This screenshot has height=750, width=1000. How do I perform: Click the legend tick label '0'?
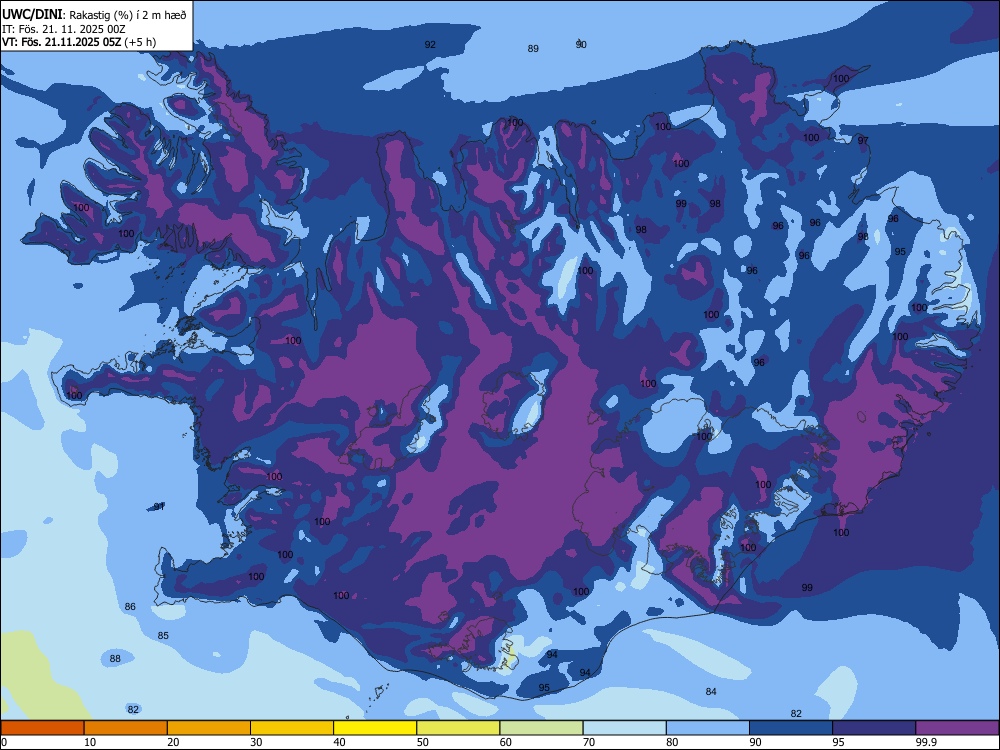(x=4, y=742)
